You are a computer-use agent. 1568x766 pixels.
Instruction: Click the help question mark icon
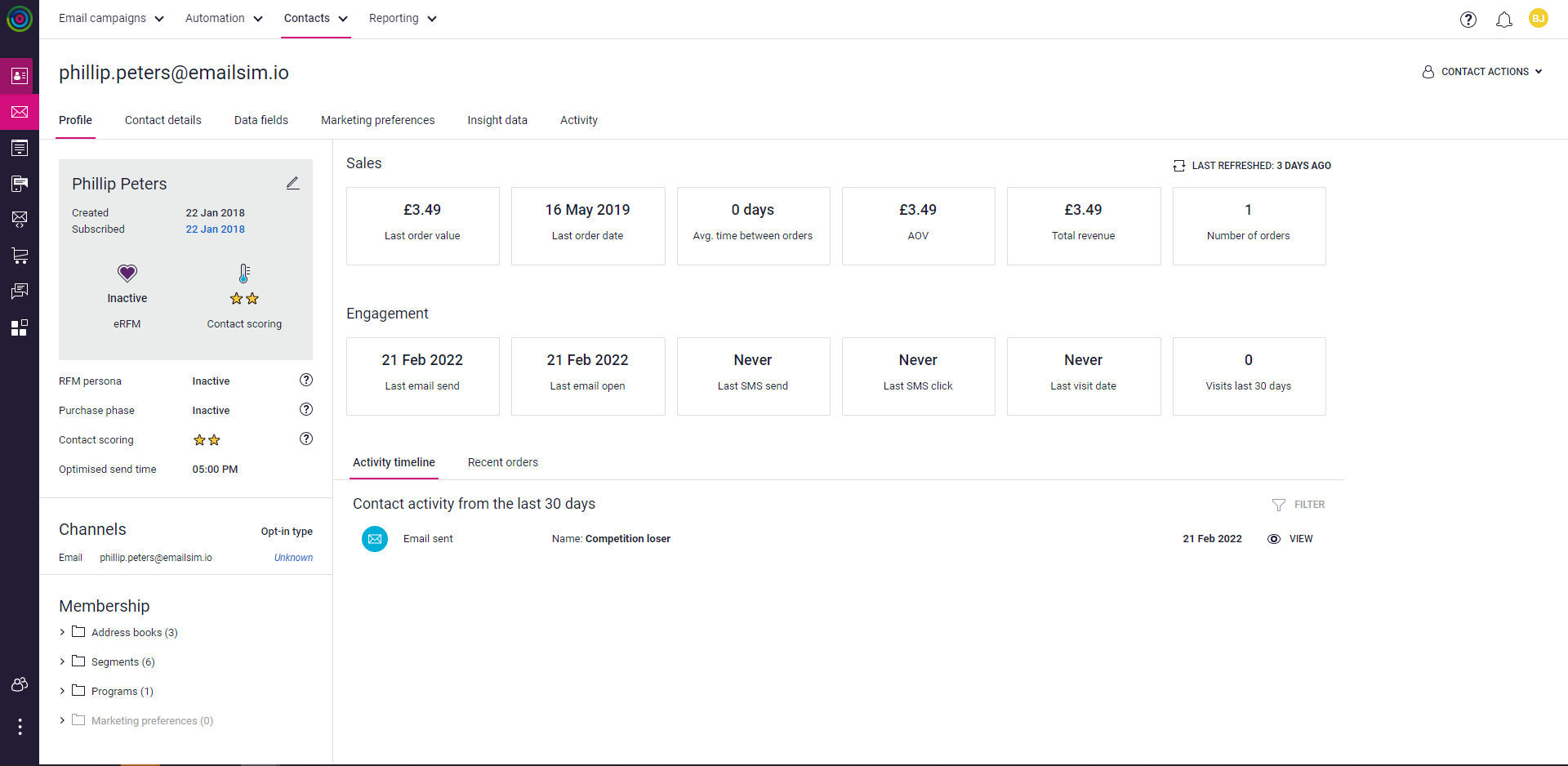pyautogui.click(x=1468, y=19)
